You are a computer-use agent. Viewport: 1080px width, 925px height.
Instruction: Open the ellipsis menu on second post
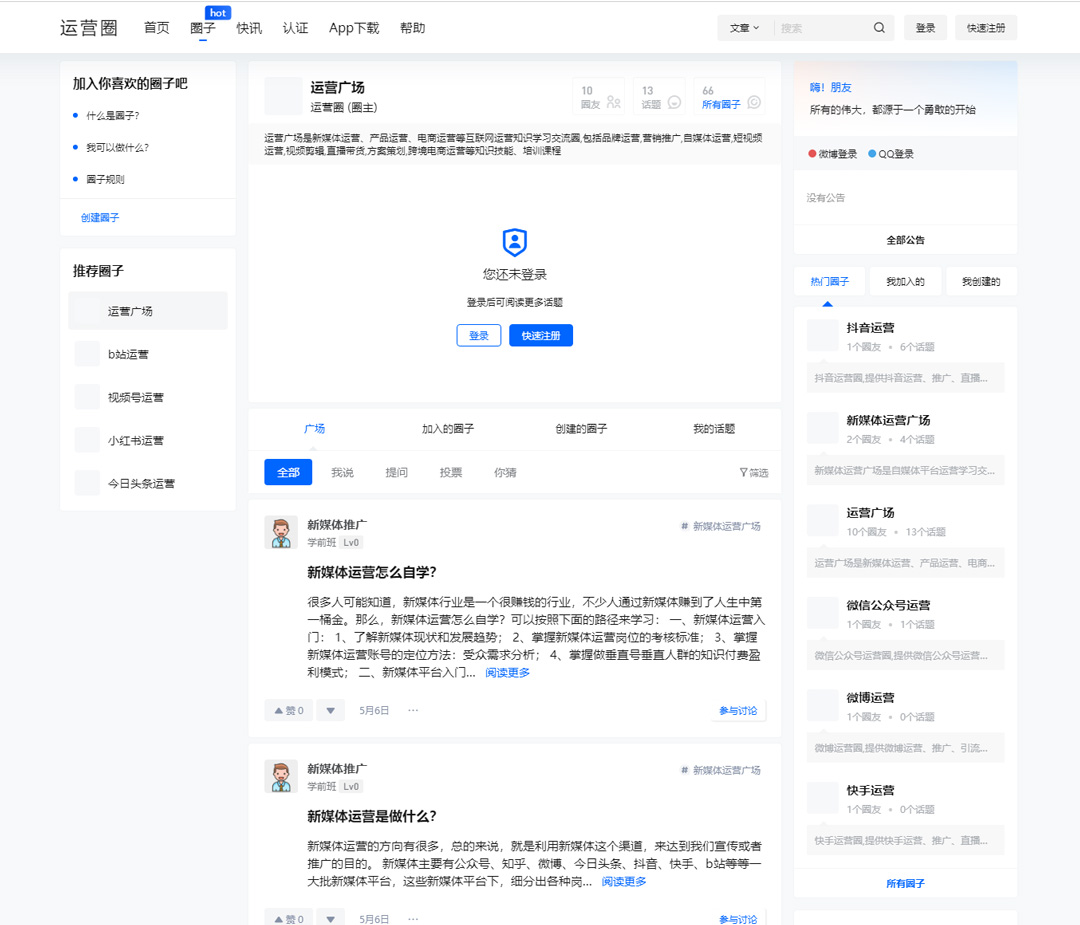tap(413, 917)
